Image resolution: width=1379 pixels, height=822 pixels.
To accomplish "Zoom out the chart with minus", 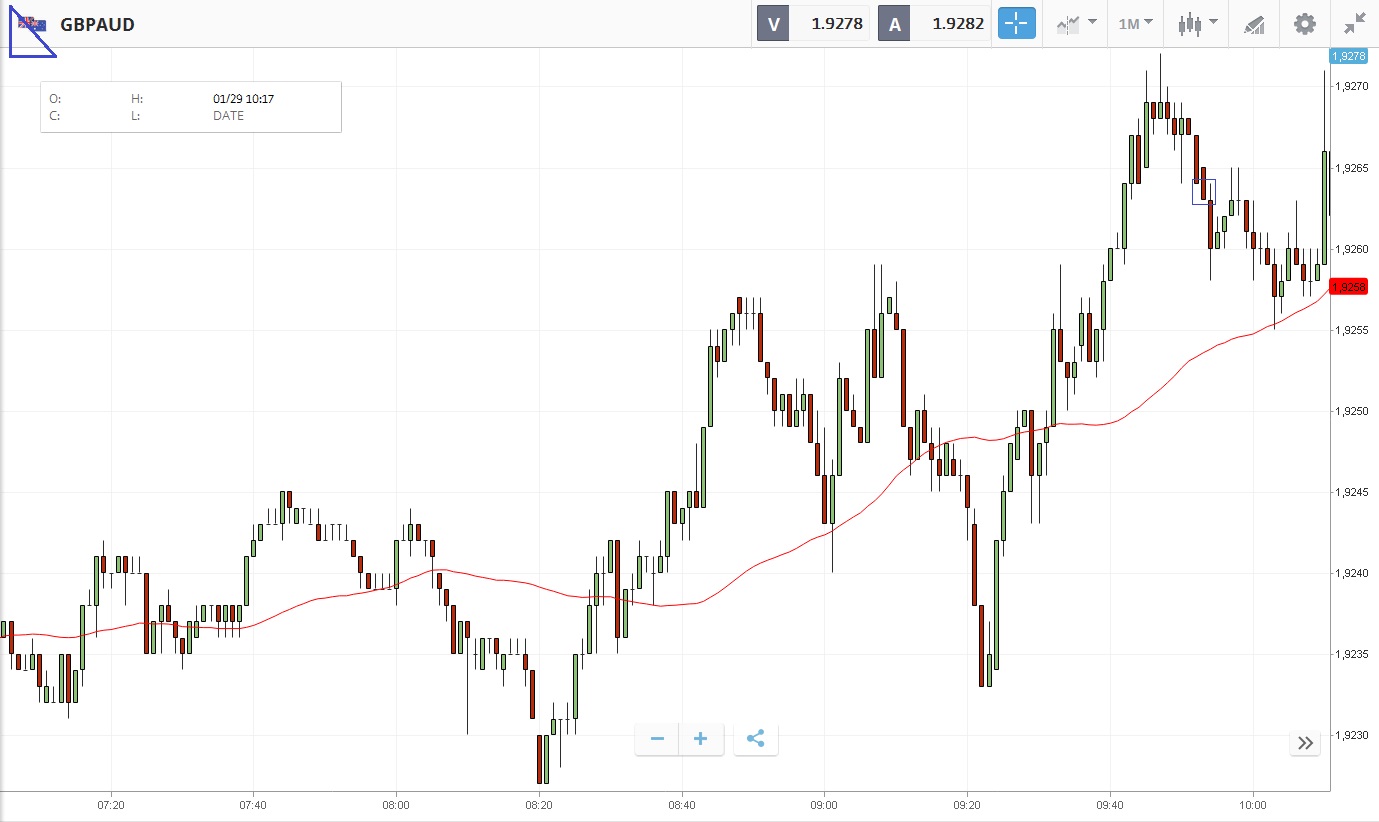I will coord(657,740).
